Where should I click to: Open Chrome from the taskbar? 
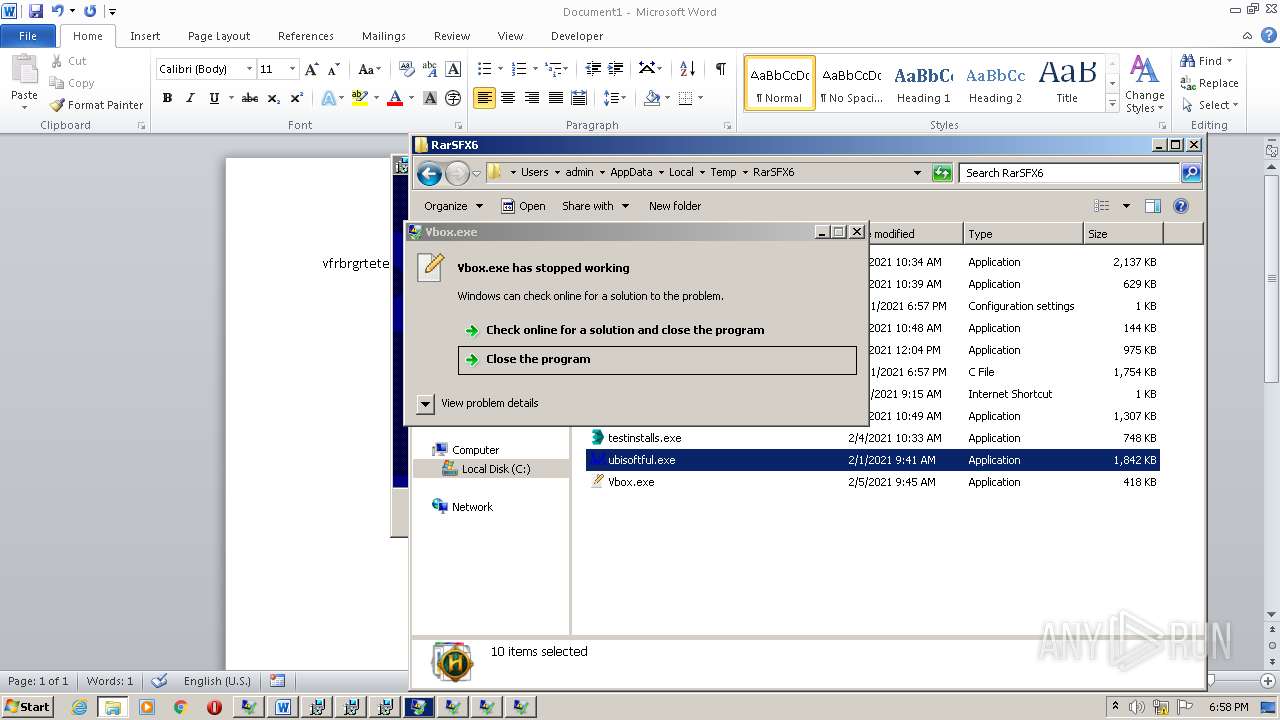pos(181,707)
